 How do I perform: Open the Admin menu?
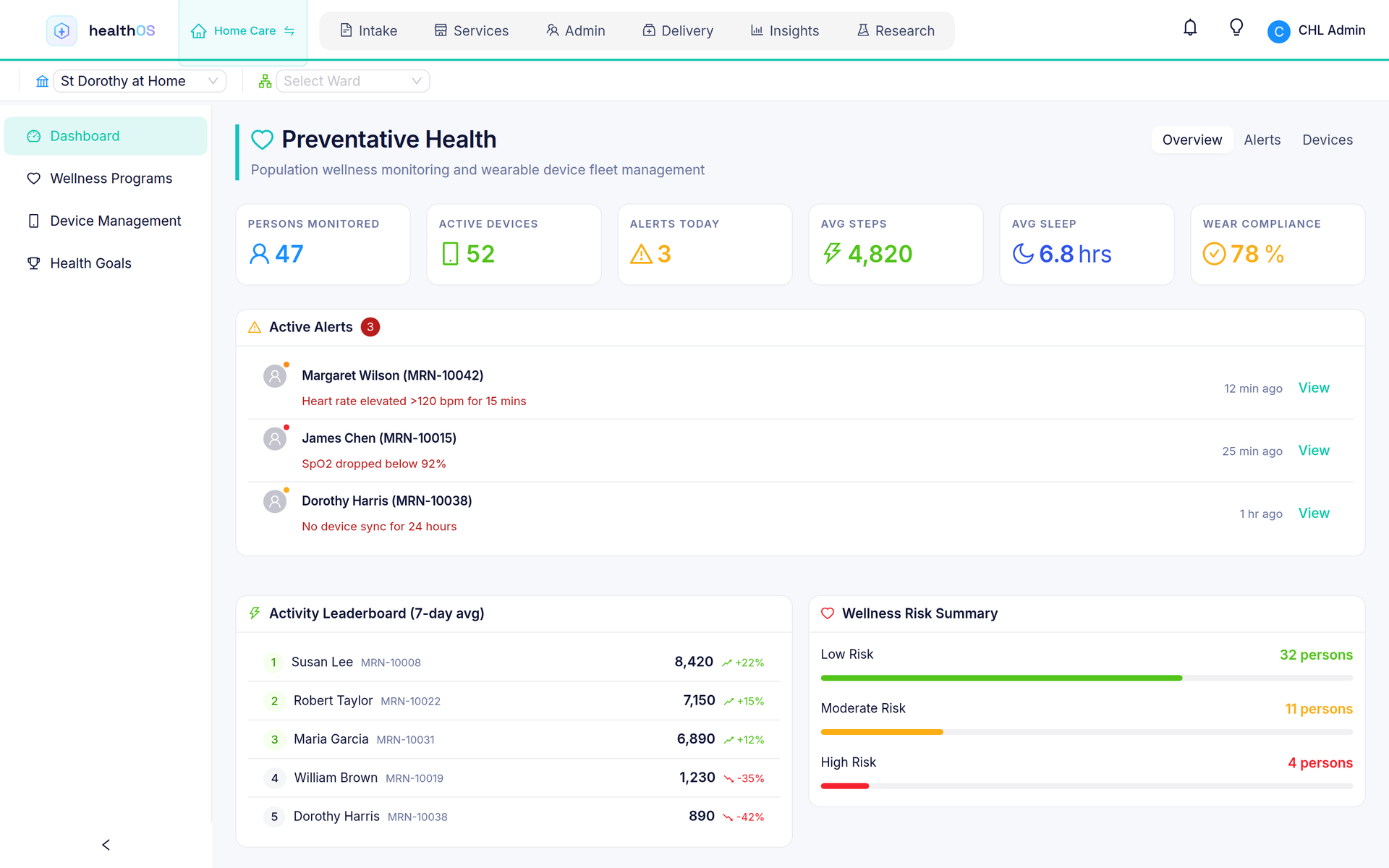[576, 31]
